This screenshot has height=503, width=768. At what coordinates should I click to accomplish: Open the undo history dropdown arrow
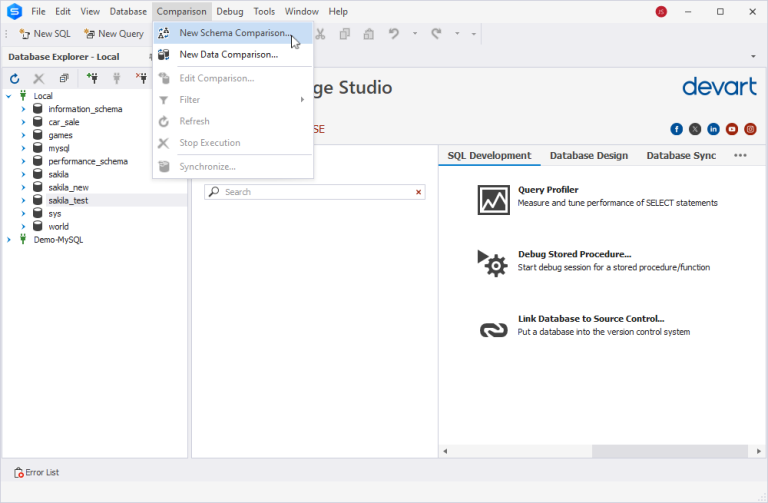tap(414, 34)
